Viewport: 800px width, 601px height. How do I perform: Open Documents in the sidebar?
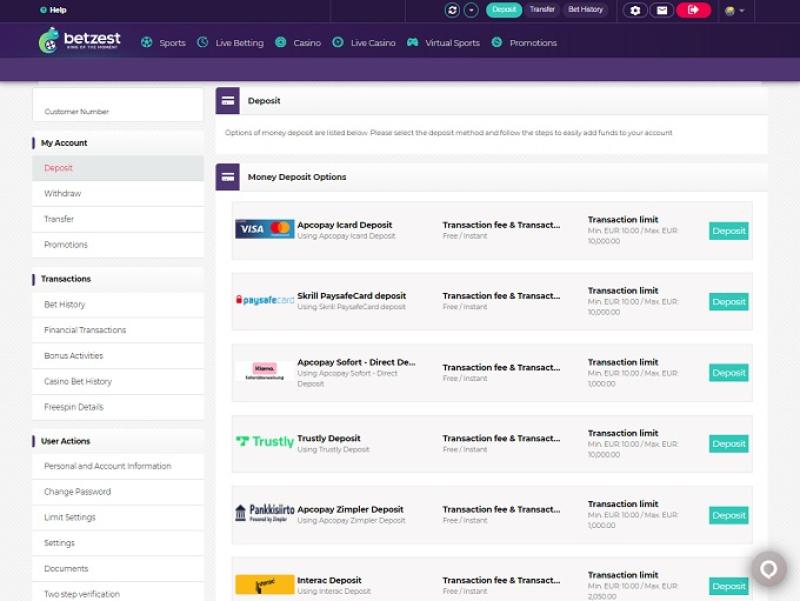tap(118, 569)
